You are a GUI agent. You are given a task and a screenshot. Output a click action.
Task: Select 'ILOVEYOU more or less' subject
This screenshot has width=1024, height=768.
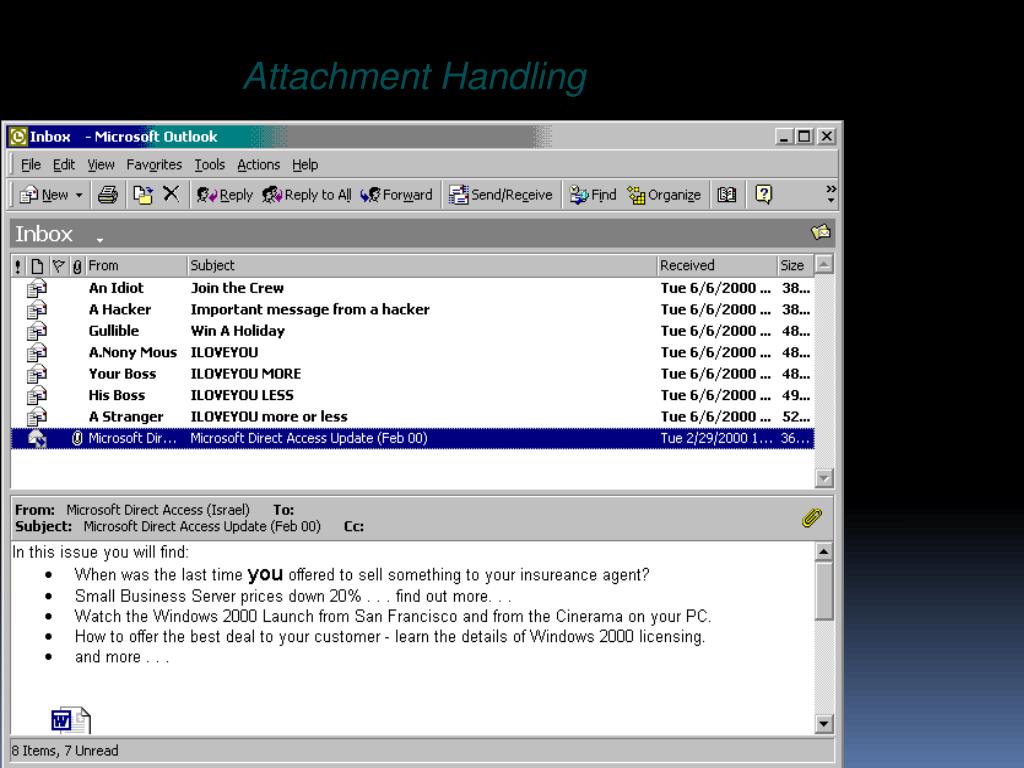click(268, 417)
